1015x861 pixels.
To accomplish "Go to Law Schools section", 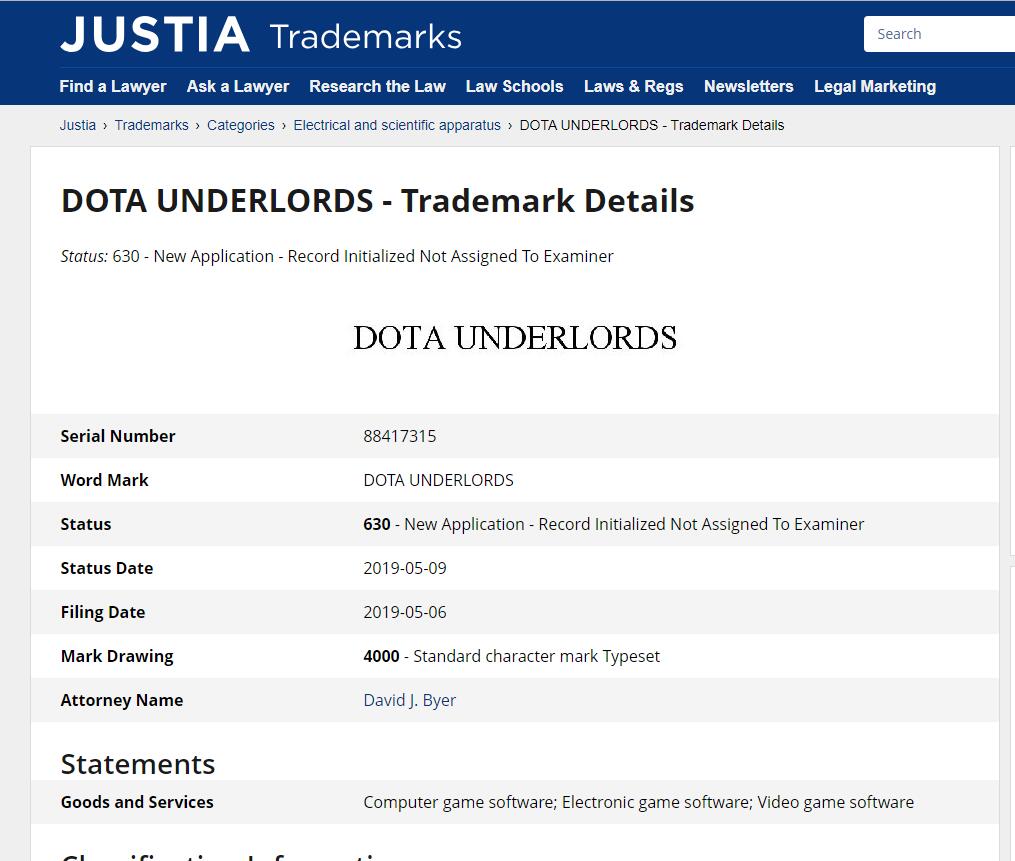I will pyautogui.click(x=515, y=86).
